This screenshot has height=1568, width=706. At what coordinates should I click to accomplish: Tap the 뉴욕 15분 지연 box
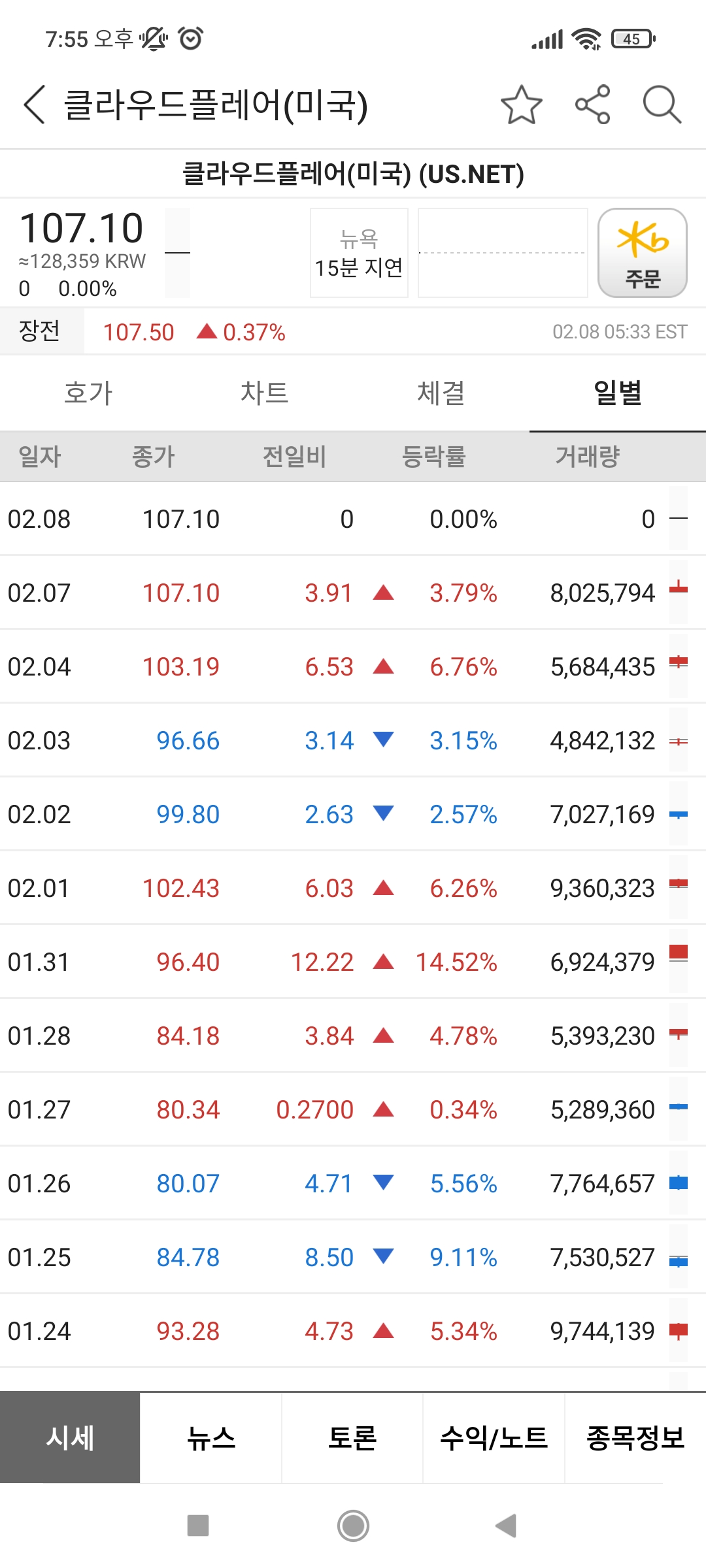[x=359, y=253]
